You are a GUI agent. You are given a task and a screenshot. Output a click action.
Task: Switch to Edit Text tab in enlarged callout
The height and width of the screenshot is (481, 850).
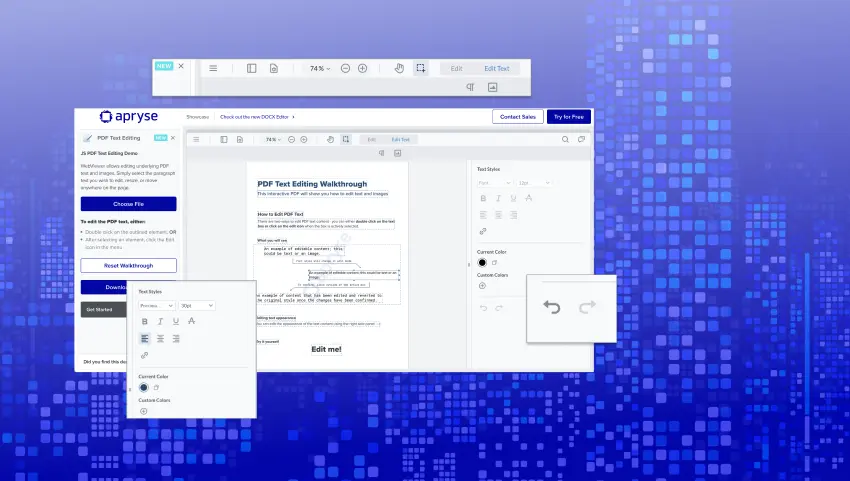click(x=497, y=68)
